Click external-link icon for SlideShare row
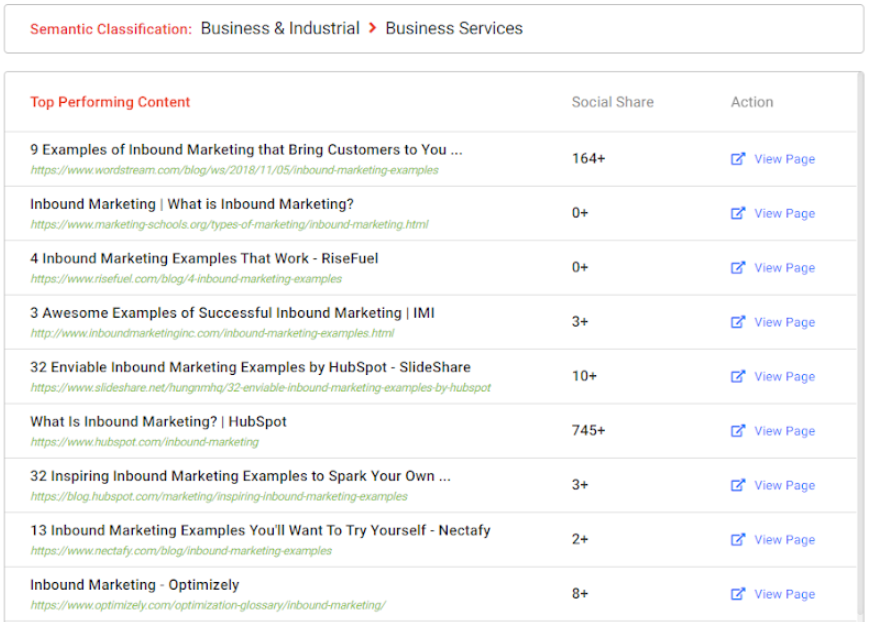The height and width of the screenshot is (622, 870). (x=738, y=376)
